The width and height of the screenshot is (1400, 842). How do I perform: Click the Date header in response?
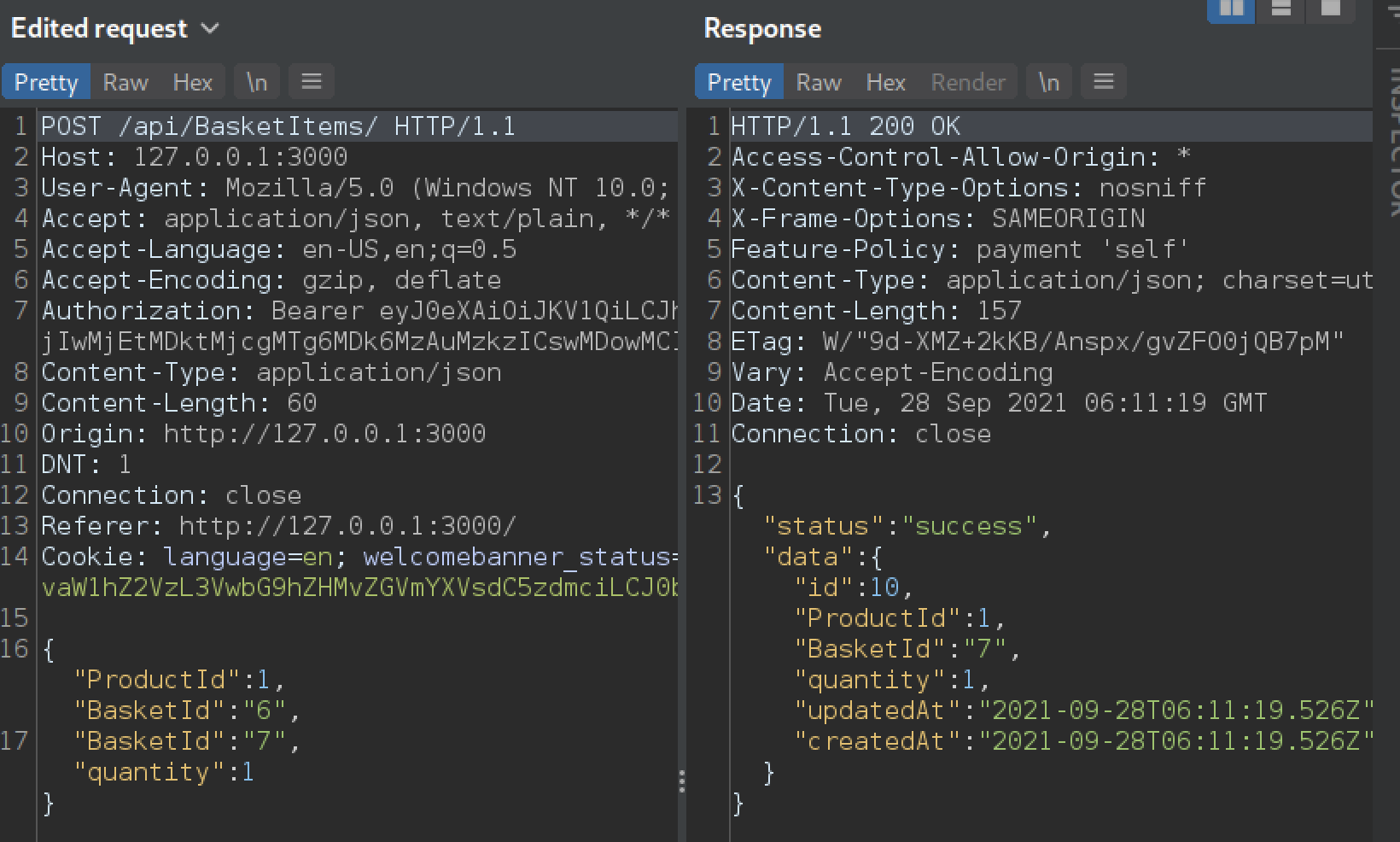click(x=1000, y=403)
